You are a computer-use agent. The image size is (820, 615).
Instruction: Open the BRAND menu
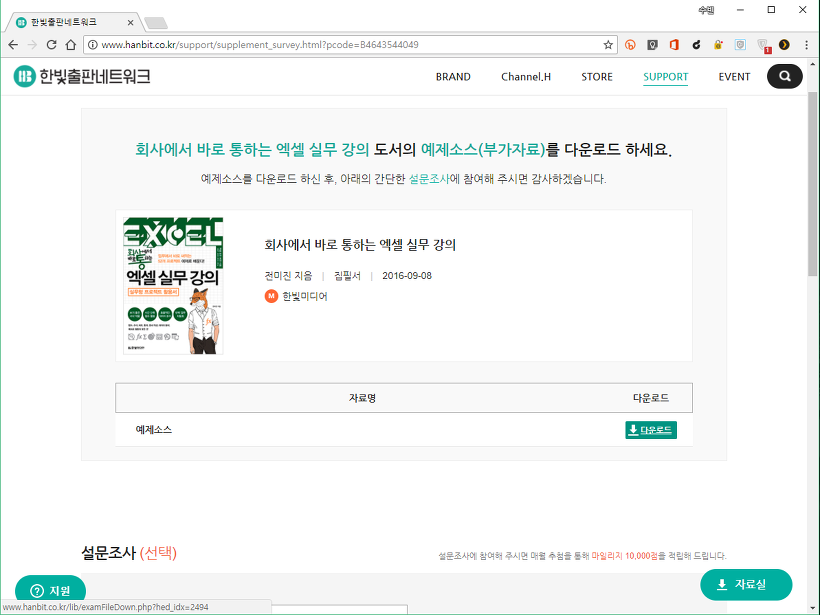(453, 77)
